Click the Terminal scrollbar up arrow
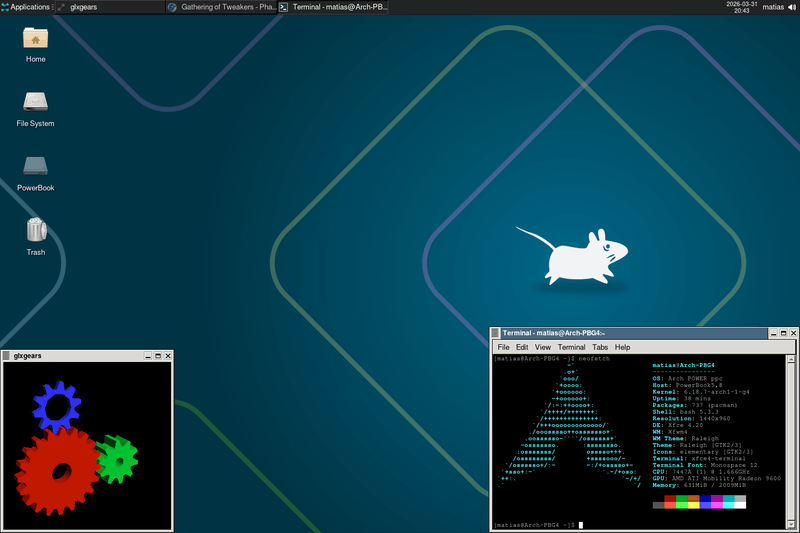800x533 pixels. (791, 359)
